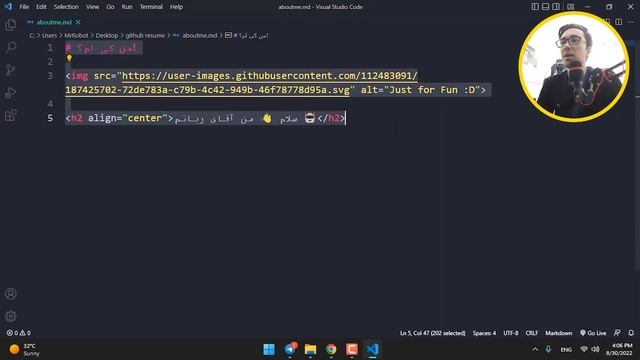
Task: Open the Search view in activity bar
Action: [11, 47]
